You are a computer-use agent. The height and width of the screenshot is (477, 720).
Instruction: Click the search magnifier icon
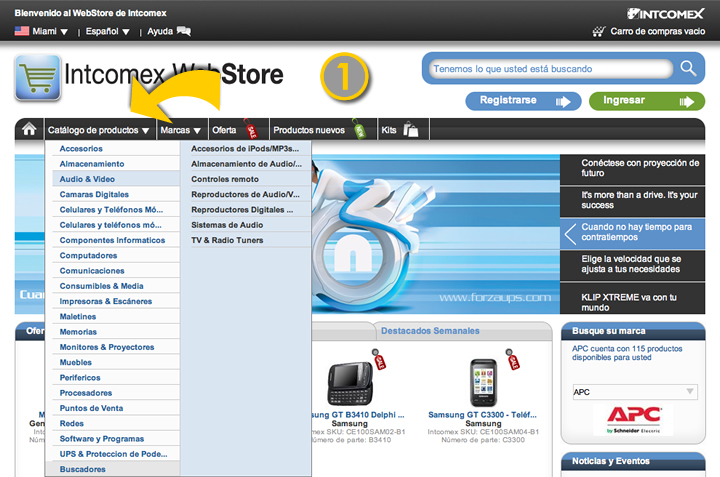click(688, 68)
